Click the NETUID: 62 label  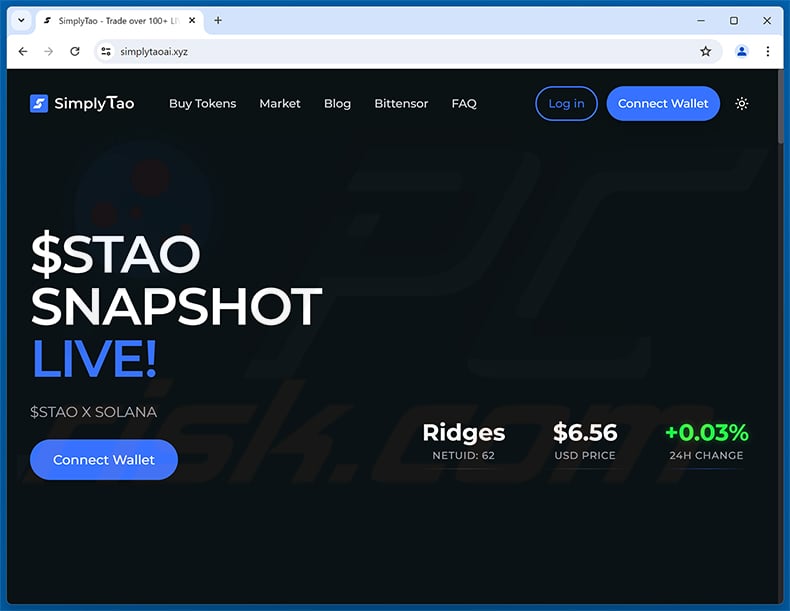[464, 455]
